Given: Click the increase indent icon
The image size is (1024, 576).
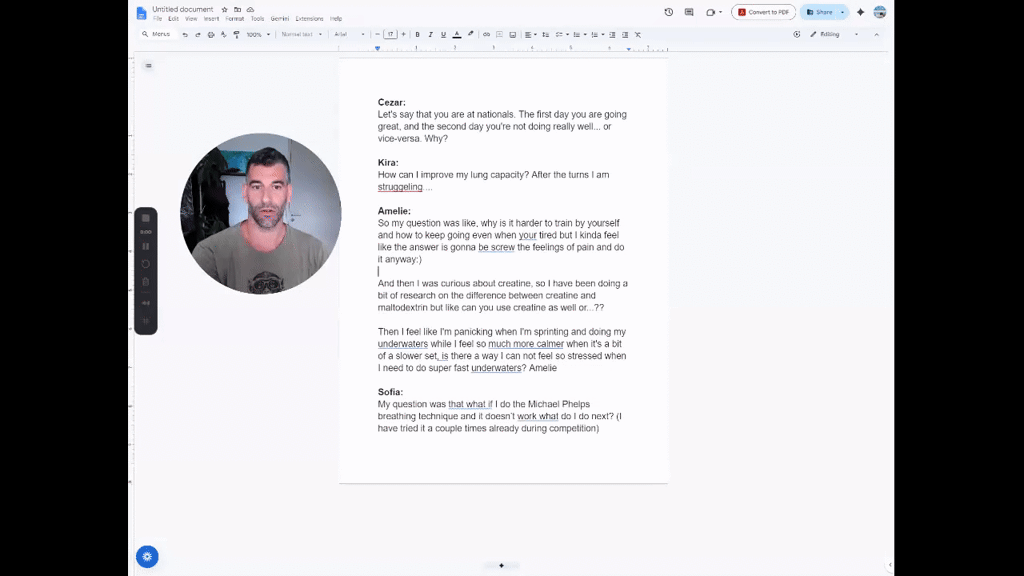Looking at the screenshot, I should 625,35.
